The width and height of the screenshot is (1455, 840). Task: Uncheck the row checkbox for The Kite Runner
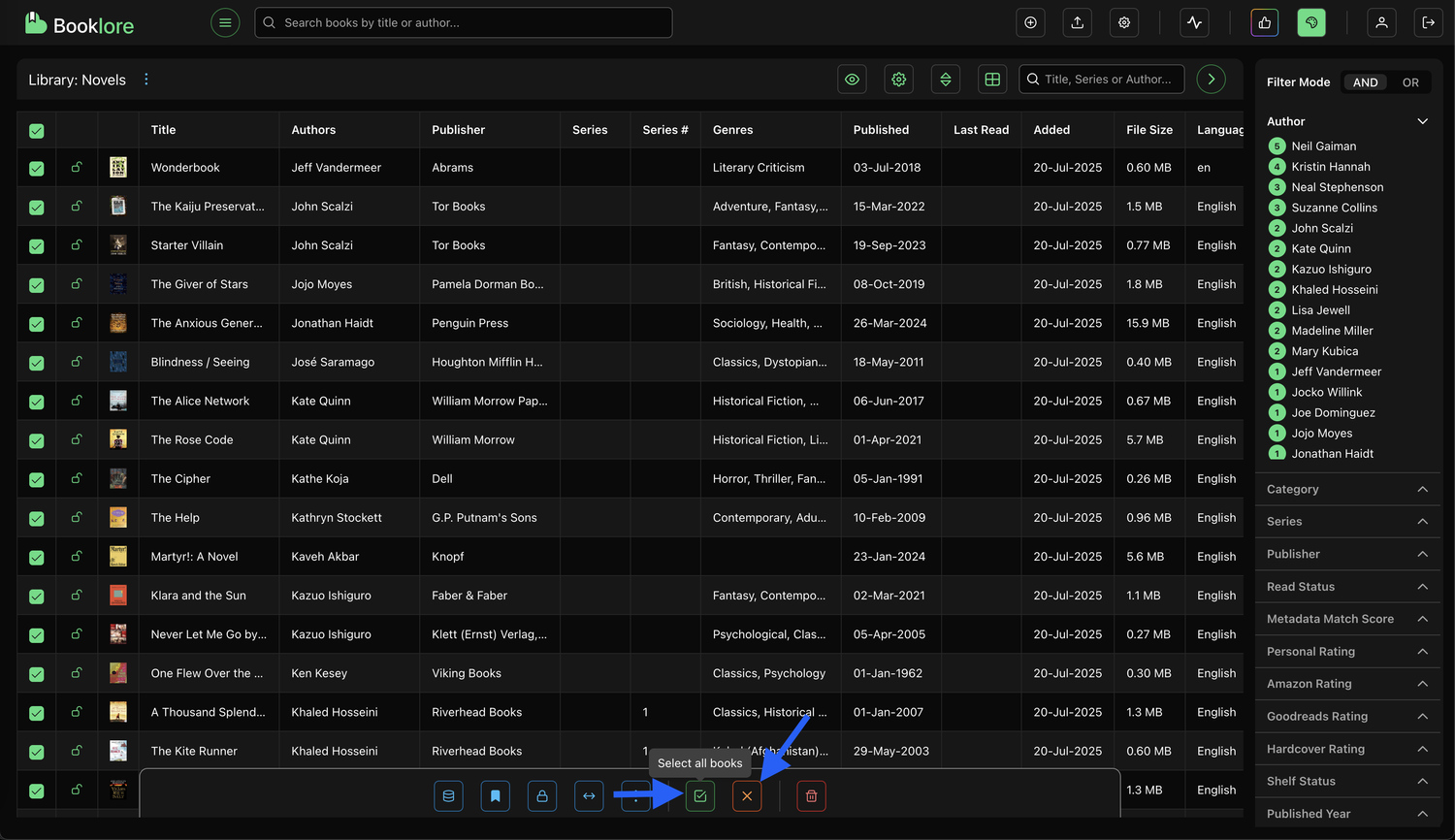click(36, 750)
